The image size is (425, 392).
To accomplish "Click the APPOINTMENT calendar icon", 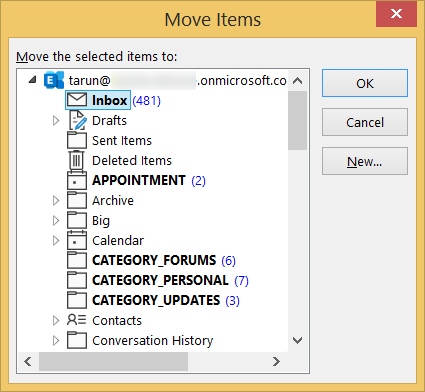I will 77,180.
